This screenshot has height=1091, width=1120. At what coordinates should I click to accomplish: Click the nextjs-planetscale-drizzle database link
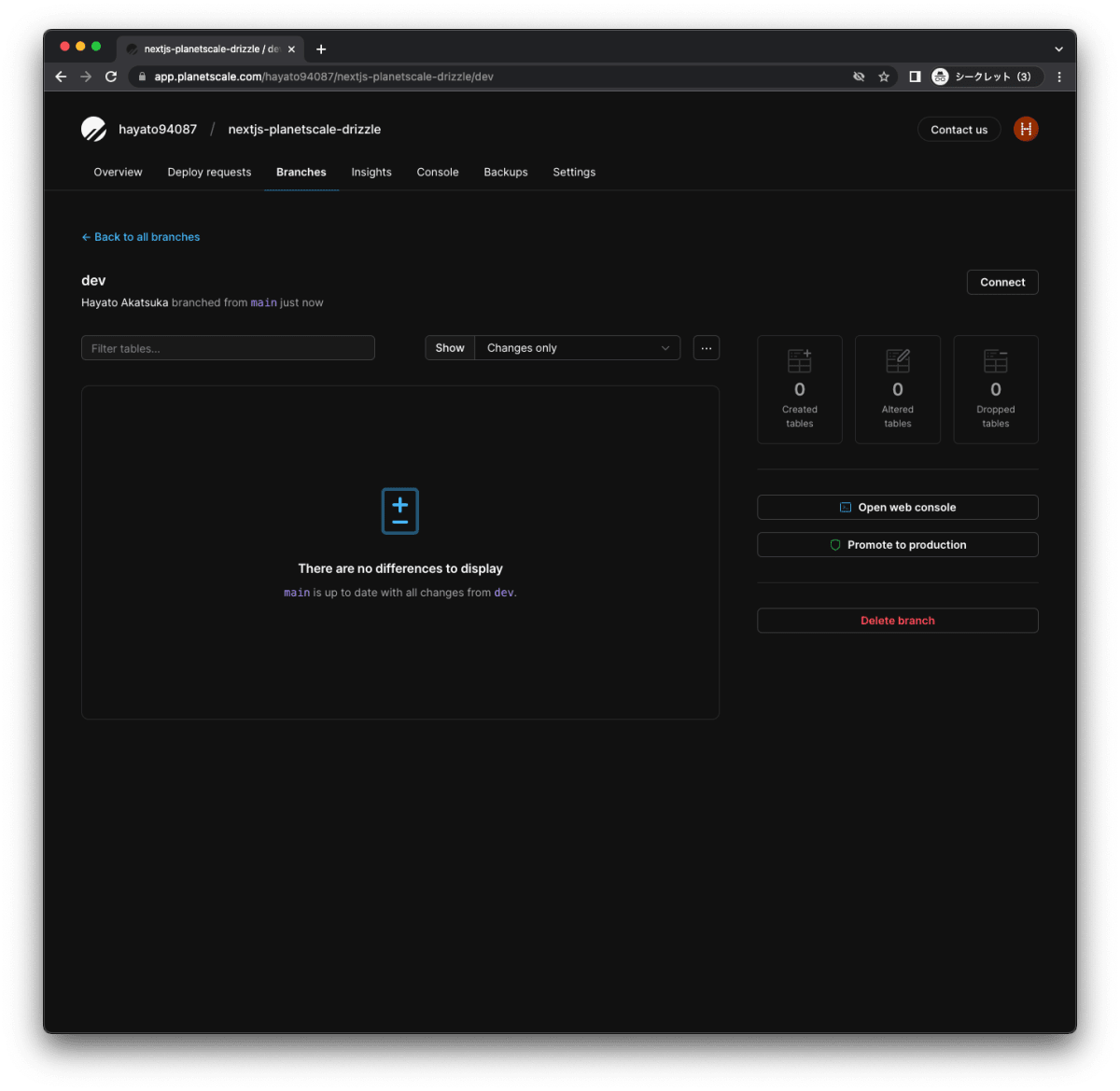[304, 129]
